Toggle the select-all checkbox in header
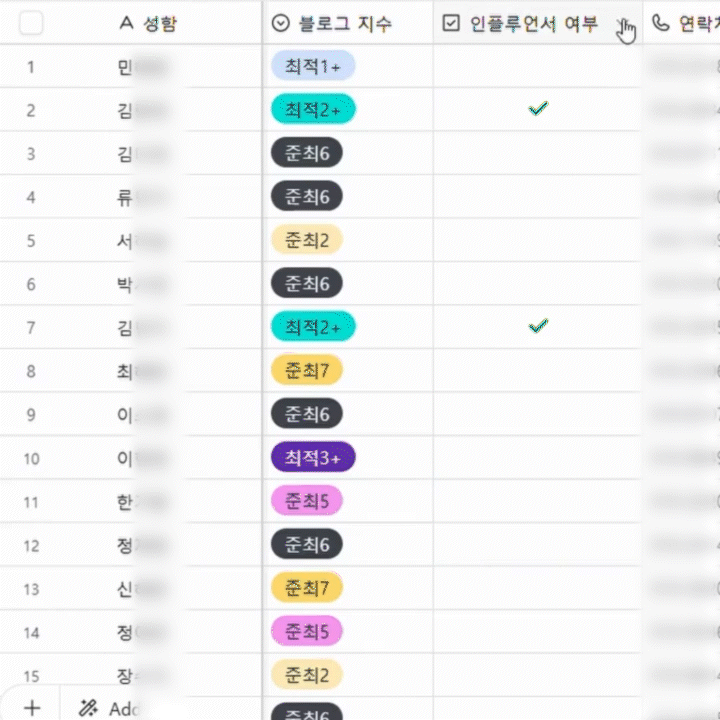The image size is (720, 720). [32, 23]
